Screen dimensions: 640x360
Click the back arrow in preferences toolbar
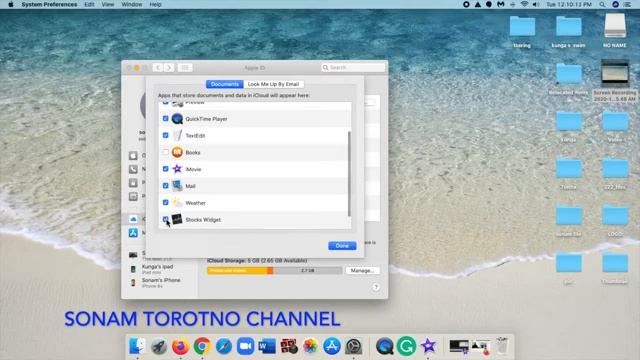[x=158, y=68]
